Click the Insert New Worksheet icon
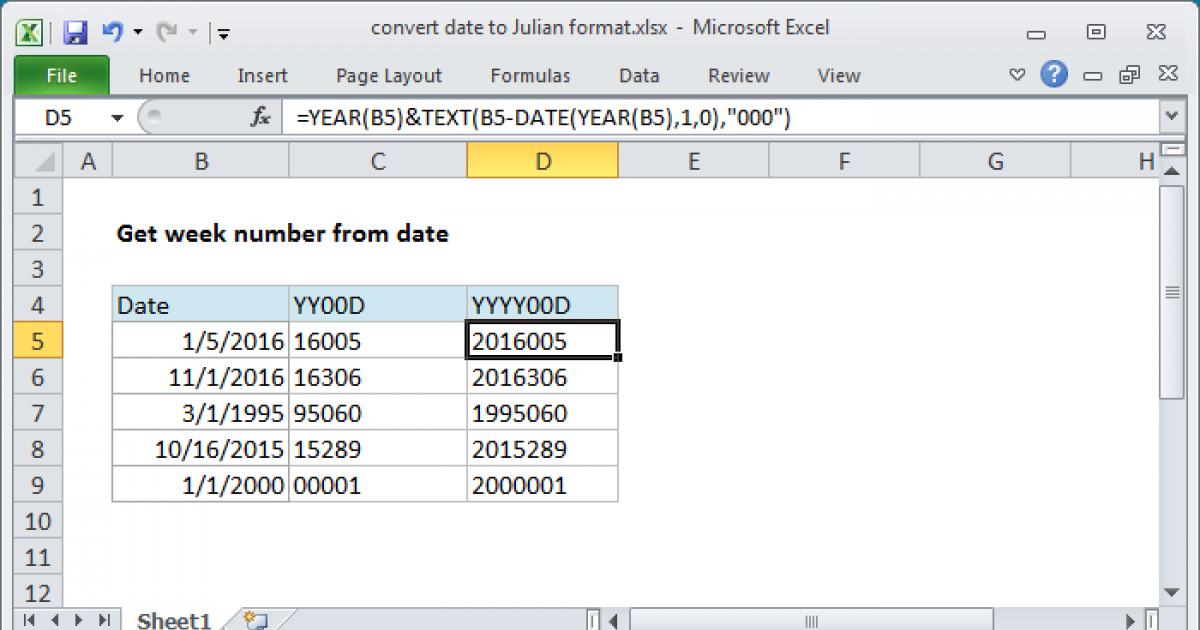The image size is (1200, 630). tap(253, 620)
